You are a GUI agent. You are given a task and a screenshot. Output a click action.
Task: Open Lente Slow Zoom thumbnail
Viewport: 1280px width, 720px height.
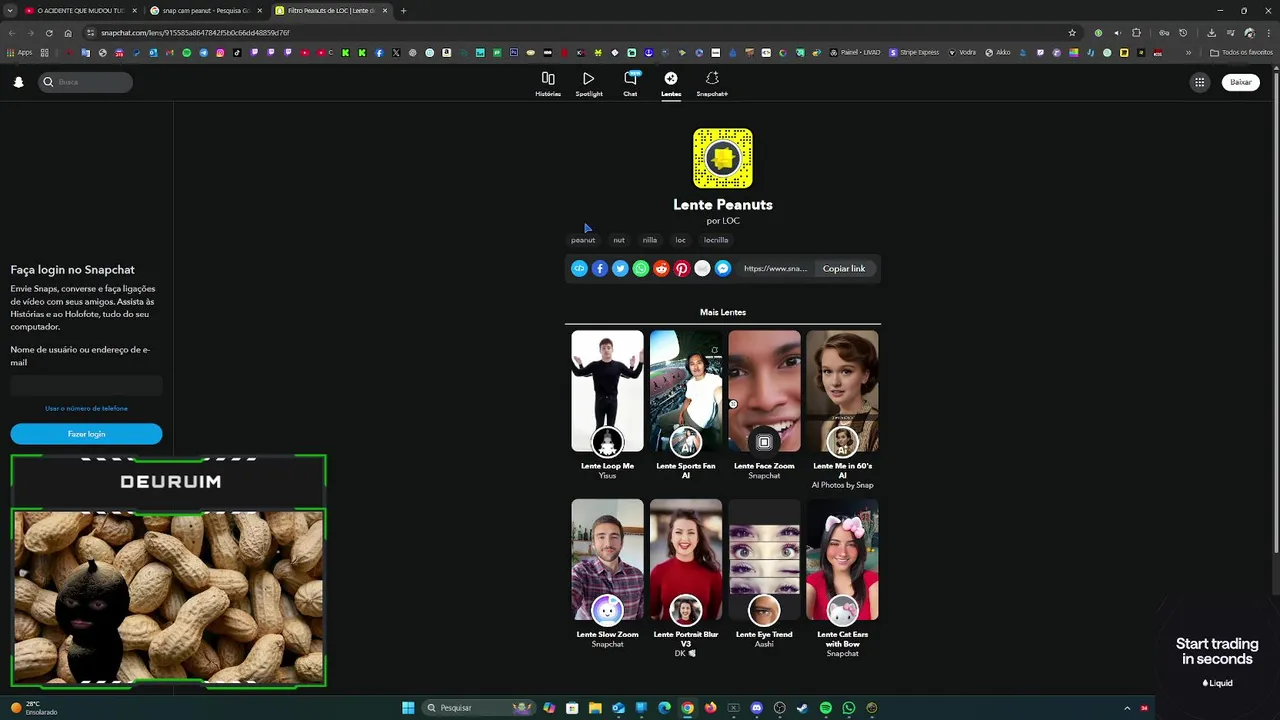click(x=607, y=560)
